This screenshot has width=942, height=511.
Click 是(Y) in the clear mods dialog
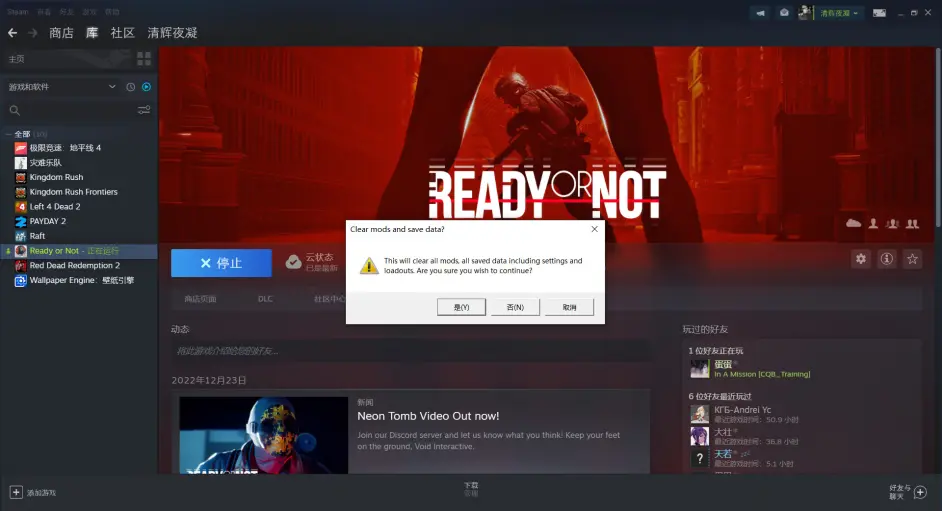461,307
